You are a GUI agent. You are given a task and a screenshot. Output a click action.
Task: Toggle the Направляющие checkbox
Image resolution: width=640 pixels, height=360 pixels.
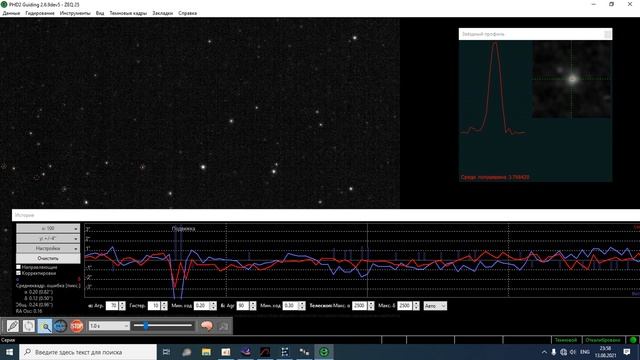pos(18,267)
